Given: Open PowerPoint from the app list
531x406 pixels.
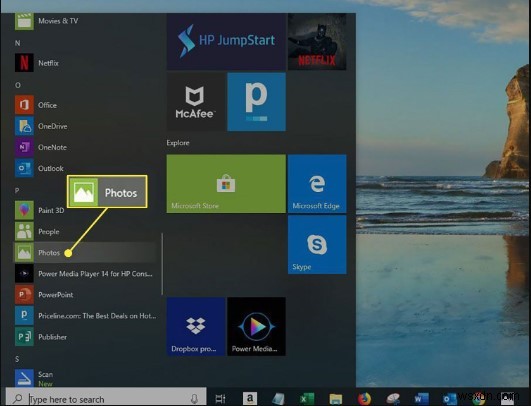Looking at the screenshot, I should (x=85, y=295).
